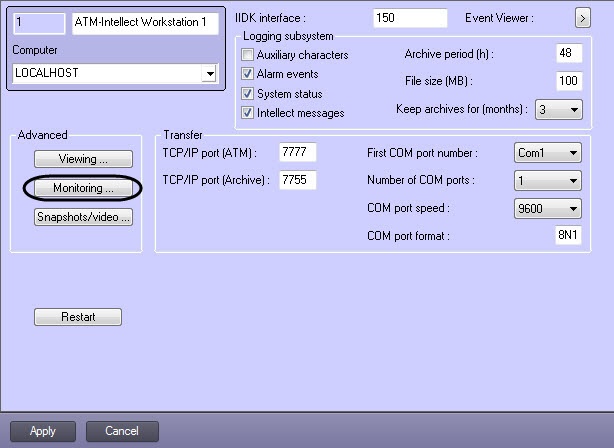
Task: Click the Restart button
Action: point(78,317)
